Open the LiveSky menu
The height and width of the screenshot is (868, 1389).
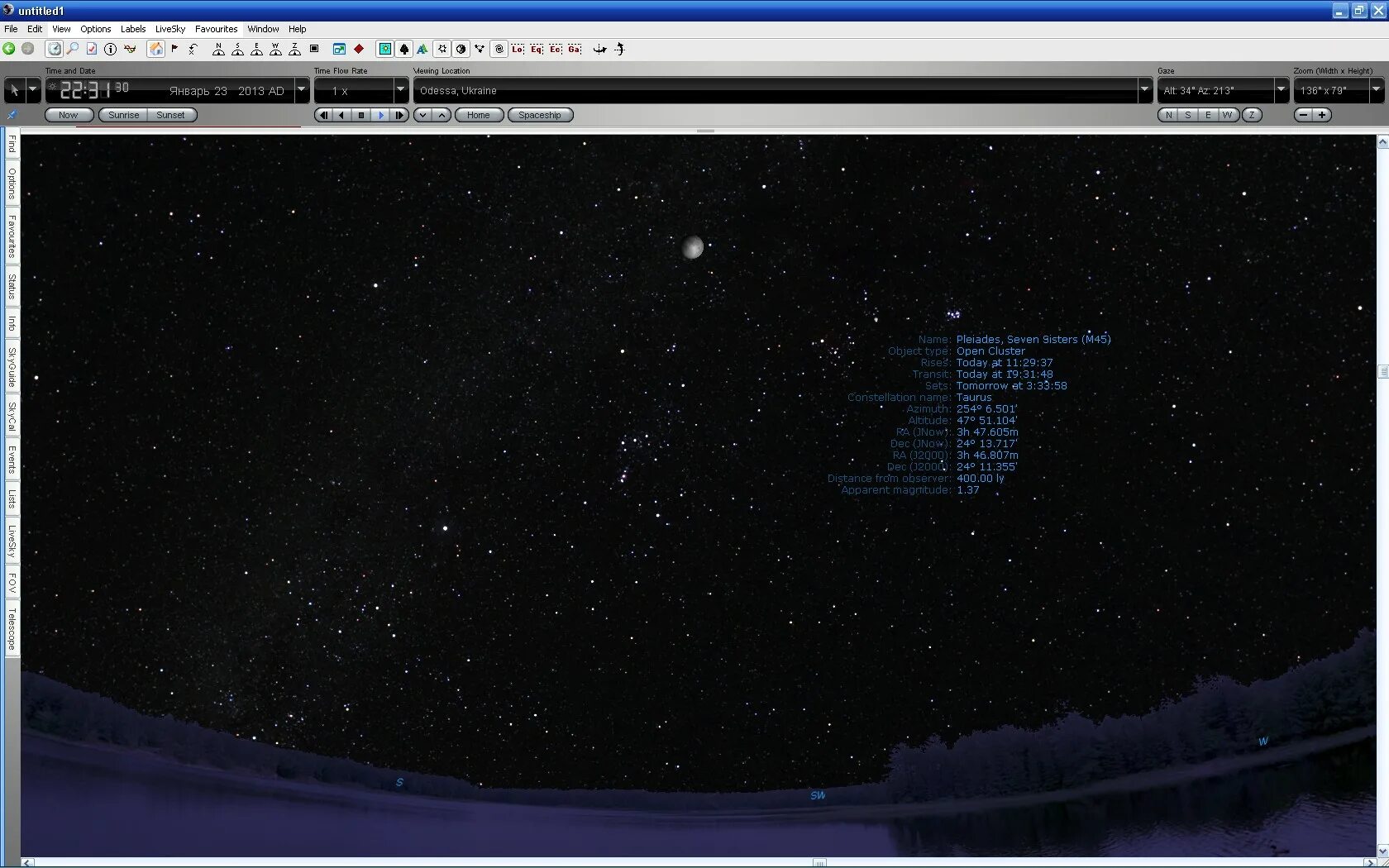(x=170, y=29)
